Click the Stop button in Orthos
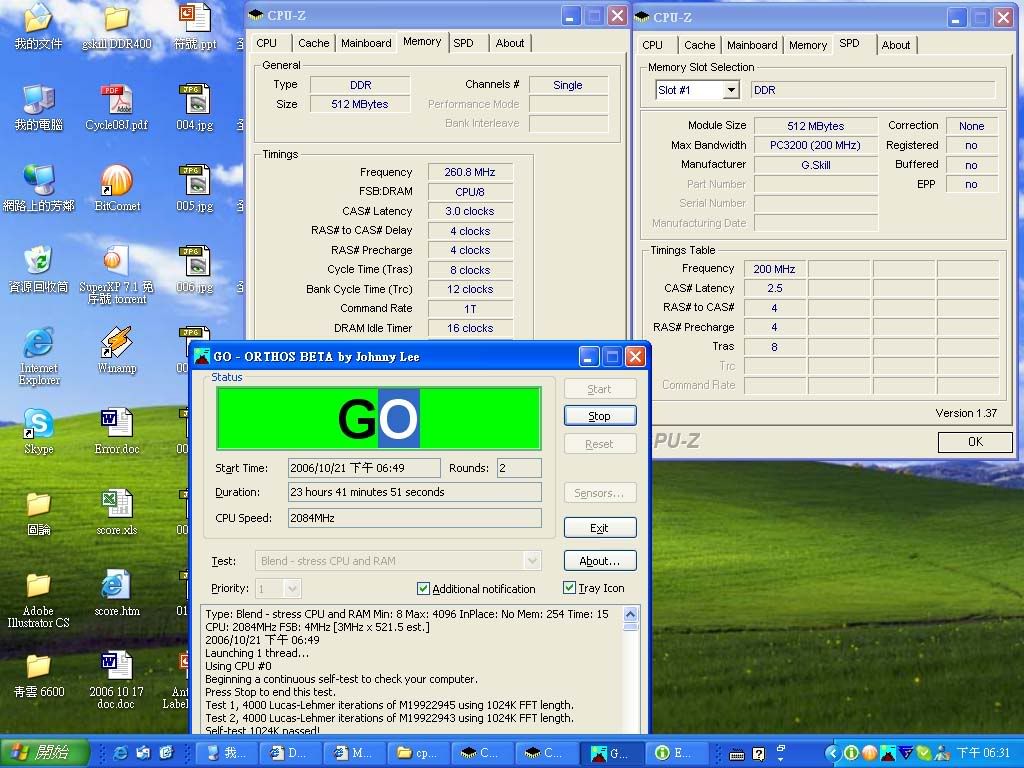Screen dimensions: 1024x768 (x=600, y=416)
